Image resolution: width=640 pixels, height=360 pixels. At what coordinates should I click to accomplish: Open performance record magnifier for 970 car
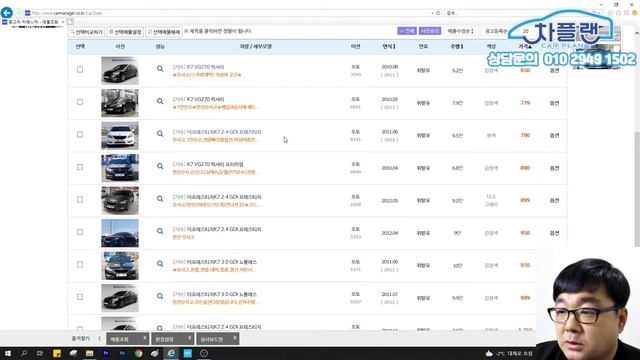point(160,264)
